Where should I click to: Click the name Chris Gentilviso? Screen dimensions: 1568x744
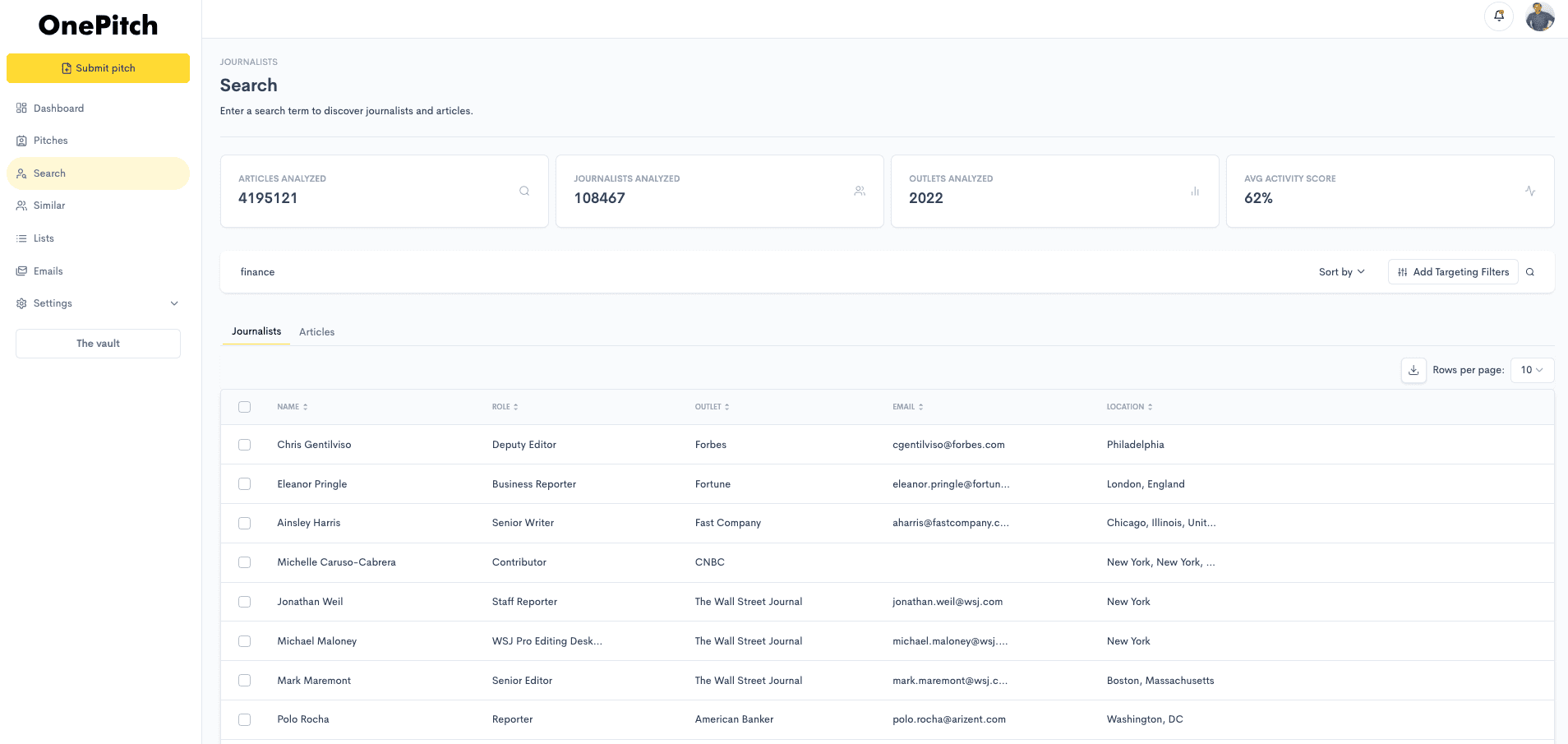[314, 445]
